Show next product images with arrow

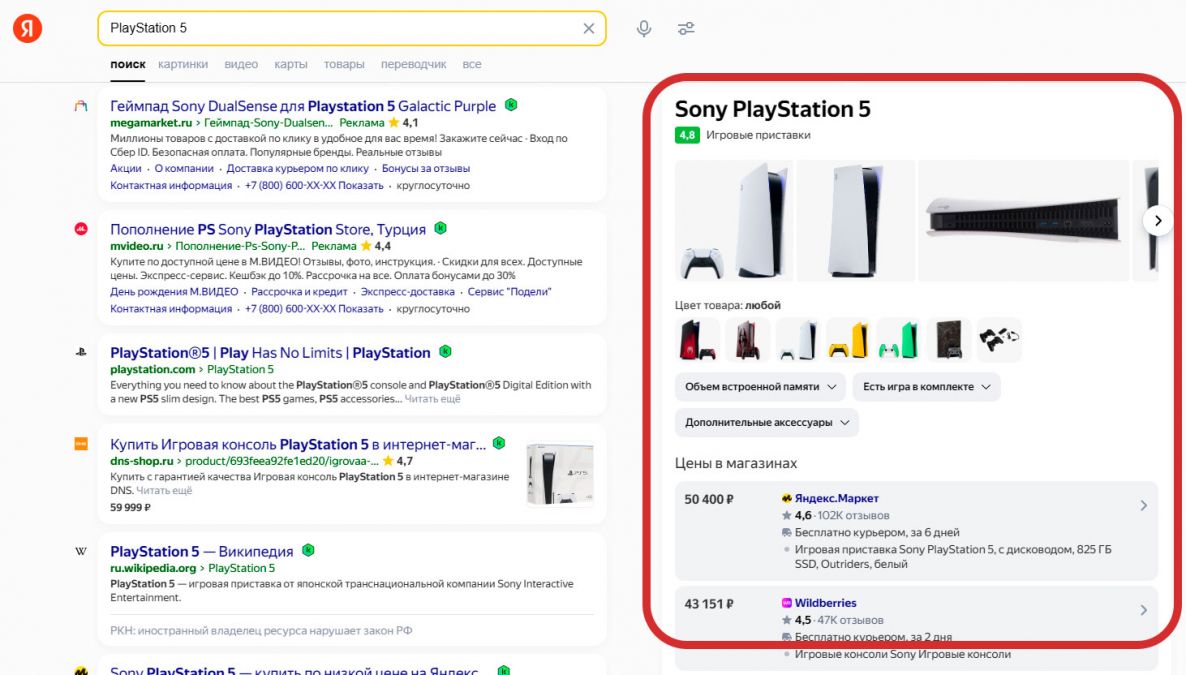[x=1158, y=220]
